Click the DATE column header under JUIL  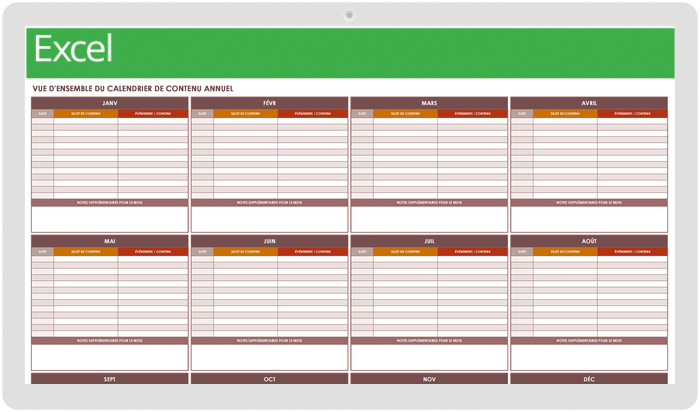click(x=362, y=252)
